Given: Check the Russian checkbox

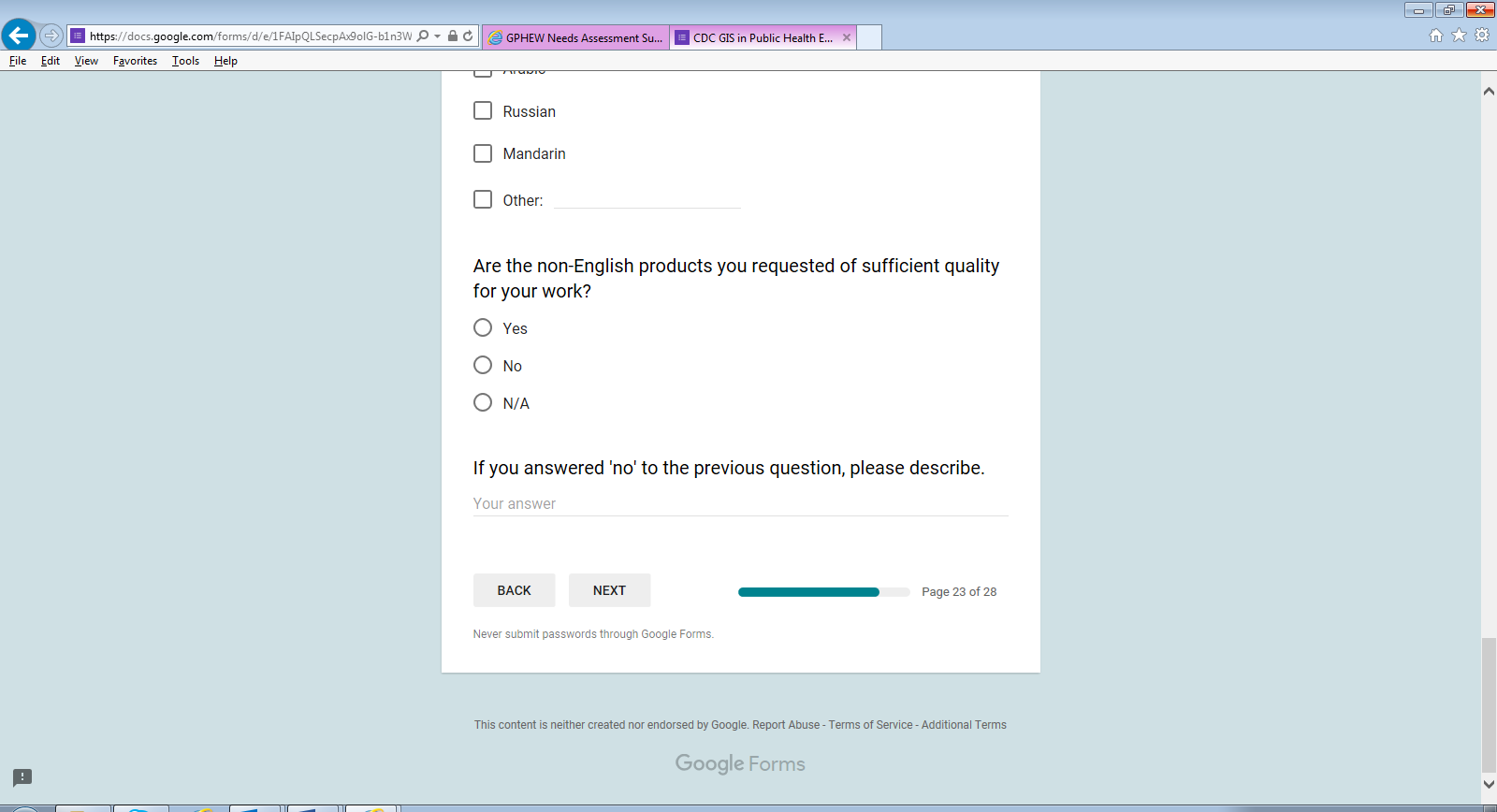Looking at the screenshot, I should coord(483,110).
